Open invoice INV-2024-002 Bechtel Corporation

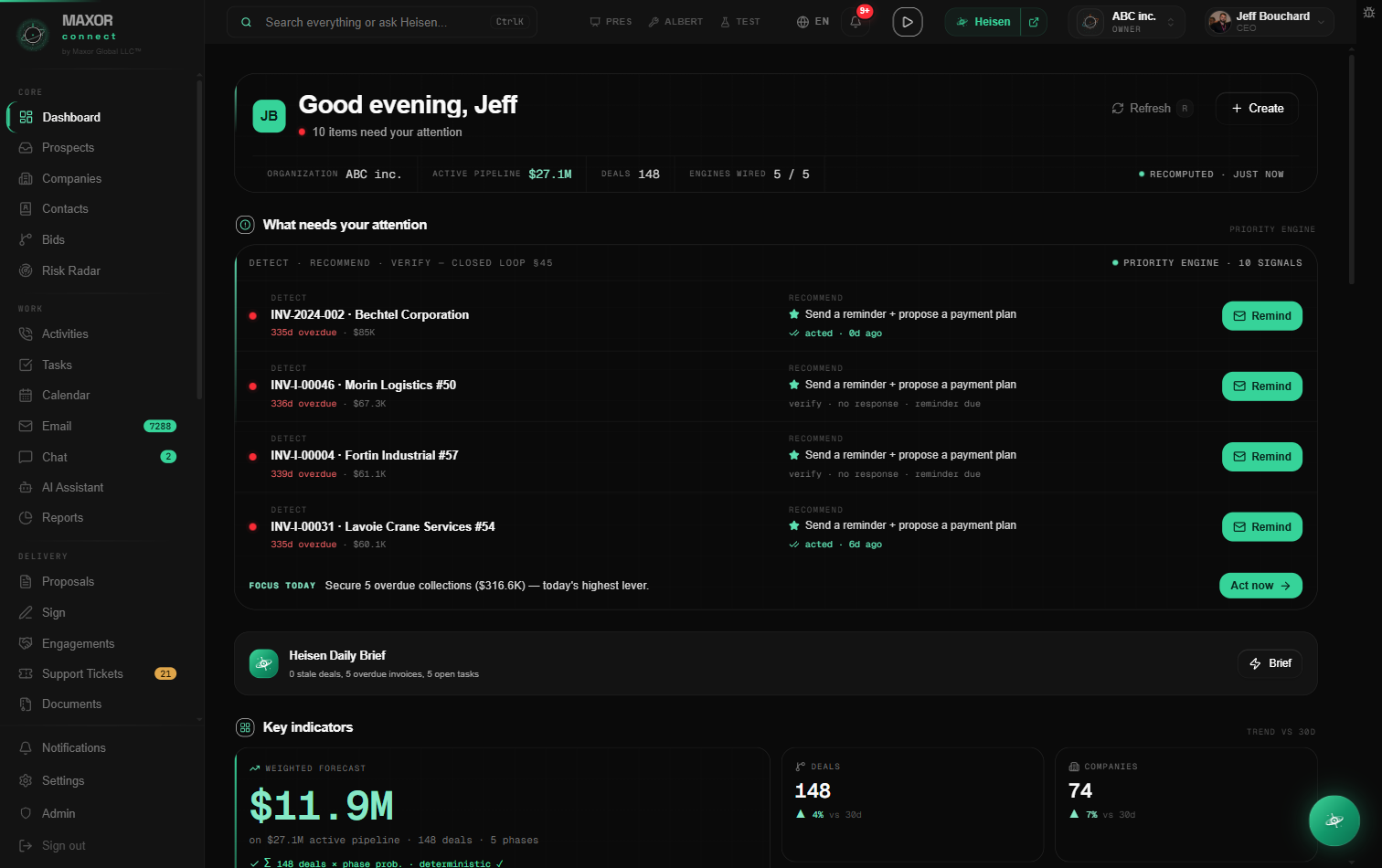[370, 315]
